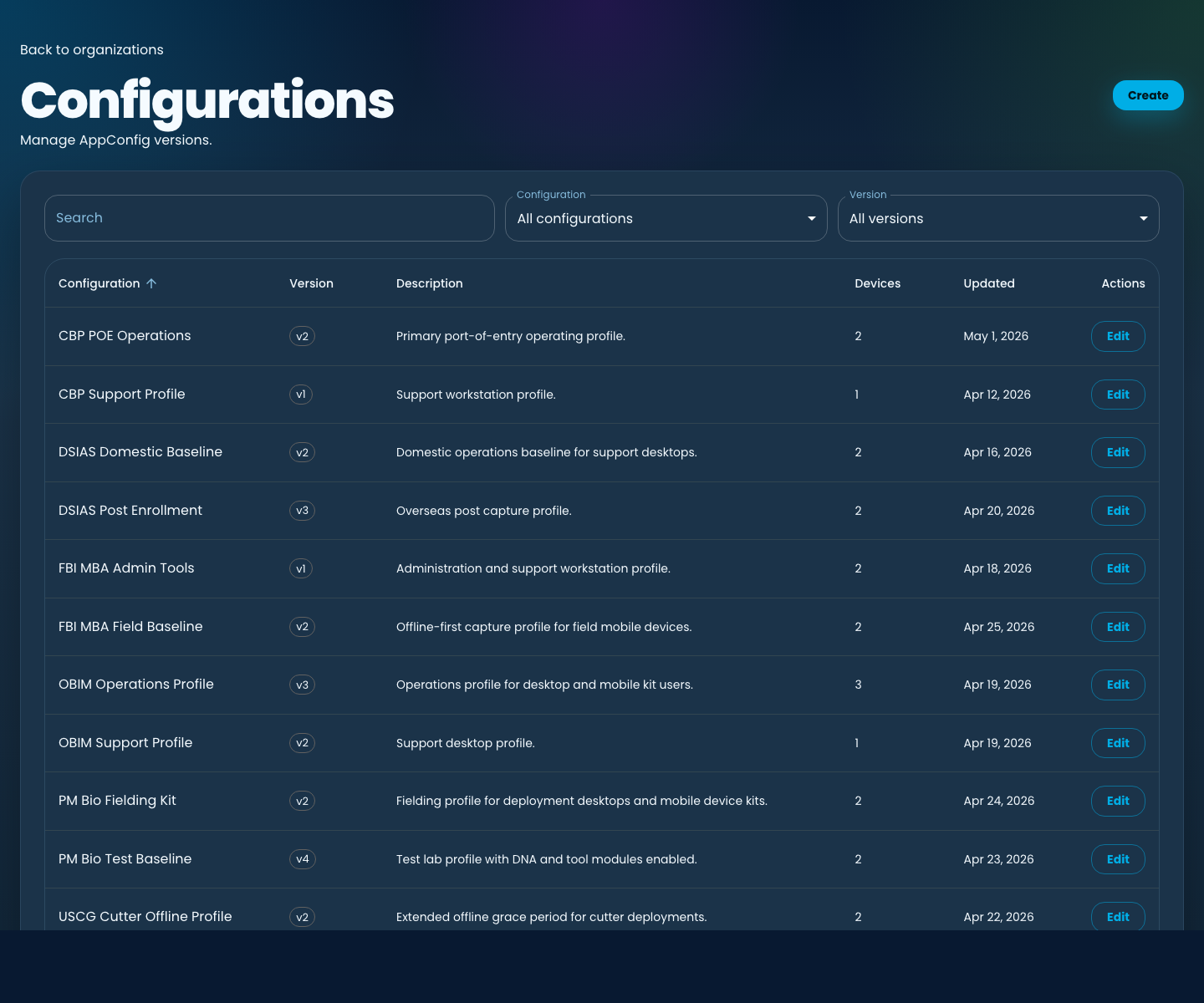Viewport: 1204px width, 1003px height.
Task: Open the Version filter dropdown
Action: click(998, 218)
